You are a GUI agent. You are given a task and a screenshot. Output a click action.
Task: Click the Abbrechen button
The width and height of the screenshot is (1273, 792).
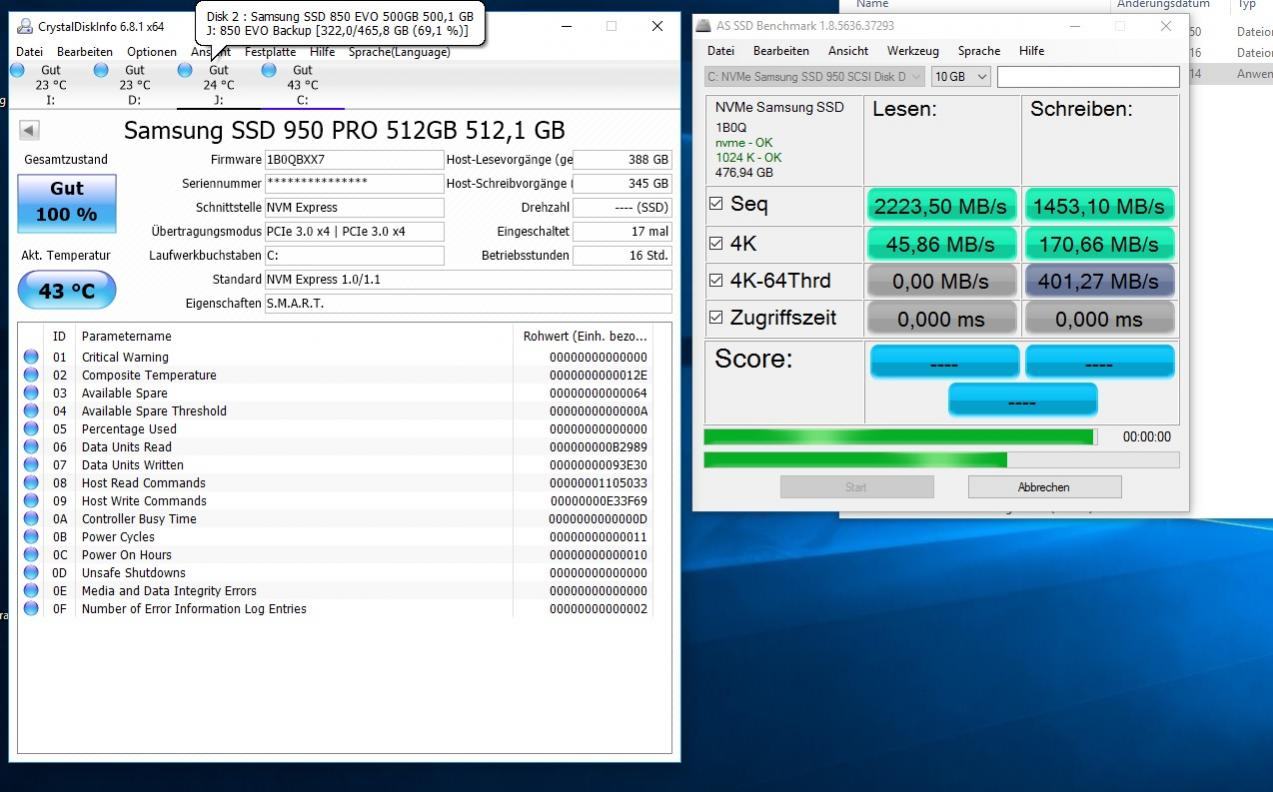[1044, 487]
